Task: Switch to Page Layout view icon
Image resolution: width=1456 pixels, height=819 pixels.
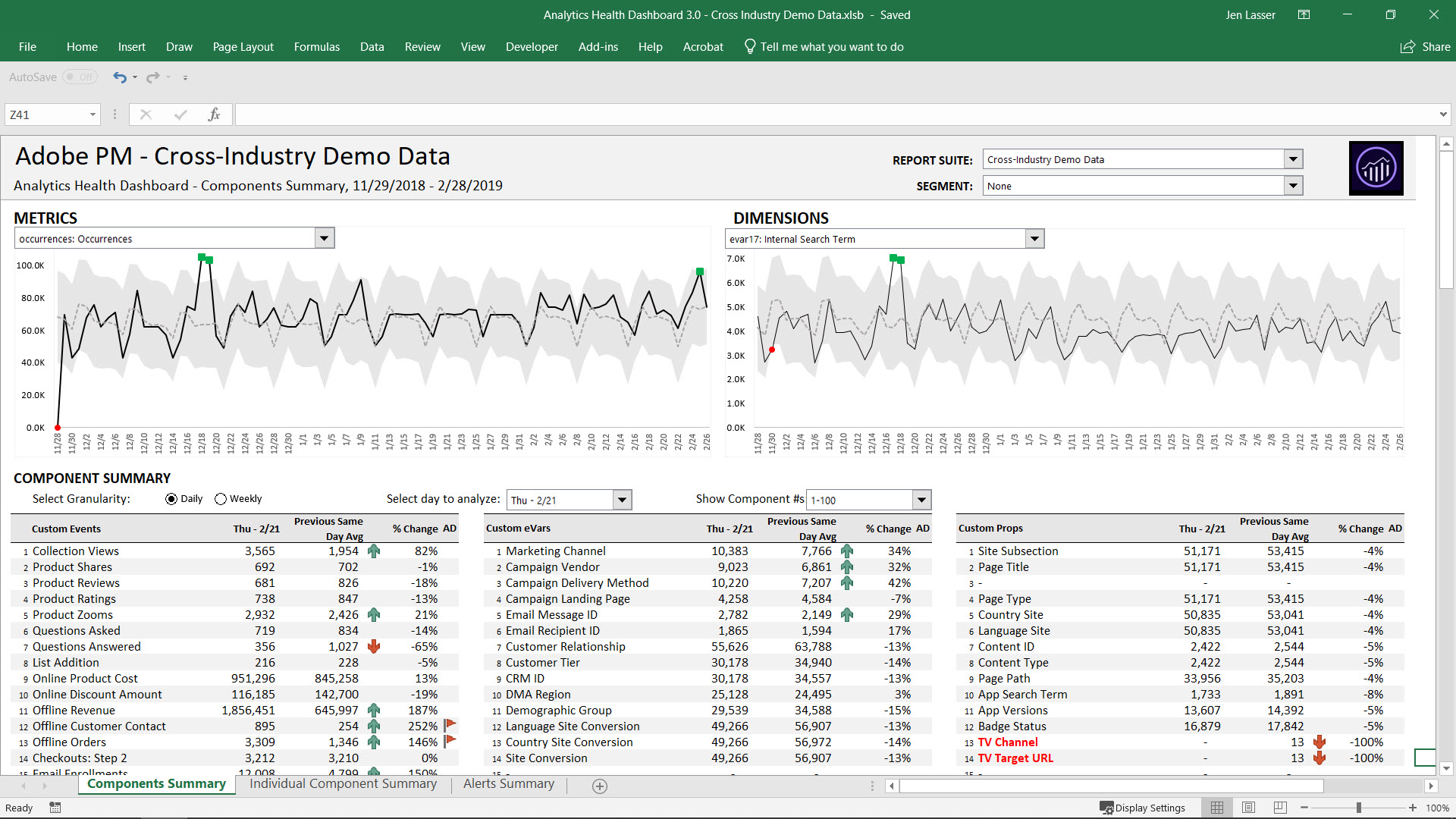Action: point(1249,808)
